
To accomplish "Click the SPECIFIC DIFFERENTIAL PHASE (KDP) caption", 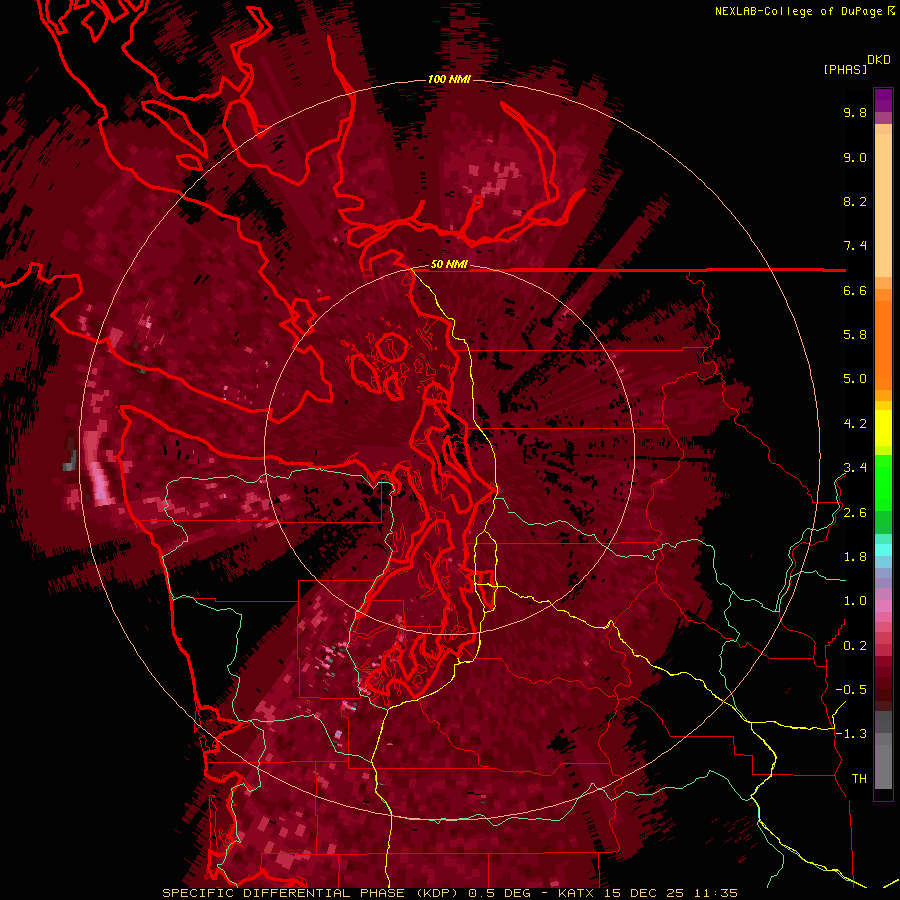I will 310,893.
